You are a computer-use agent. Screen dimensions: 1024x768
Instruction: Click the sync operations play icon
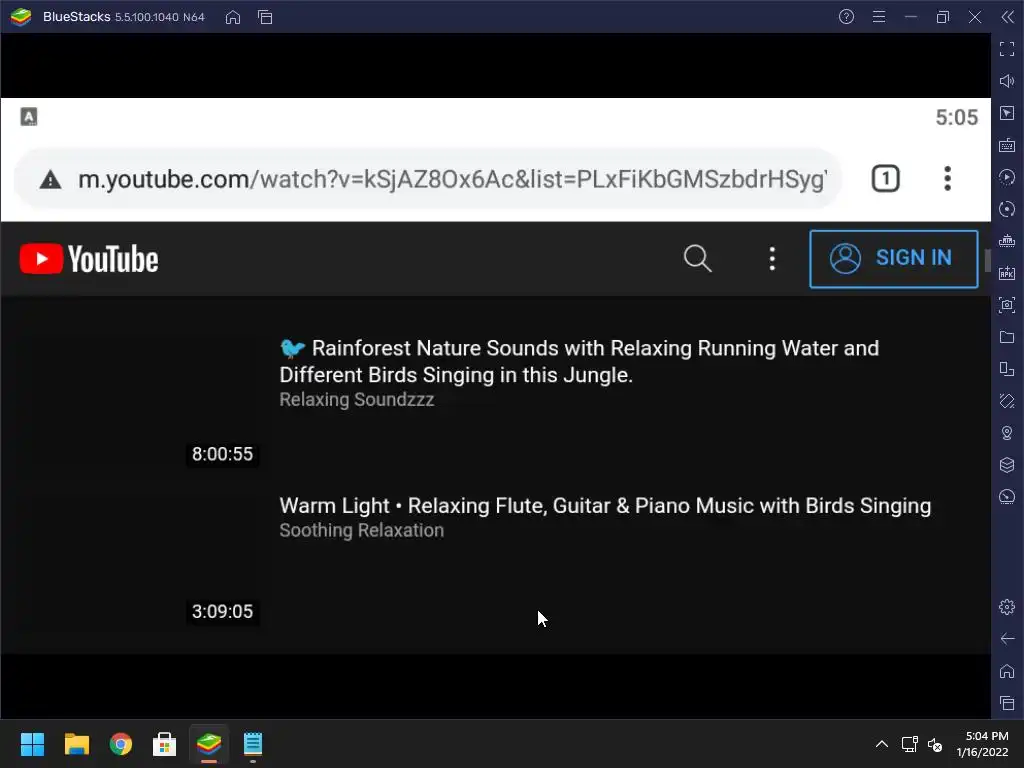coord(1007,177)
